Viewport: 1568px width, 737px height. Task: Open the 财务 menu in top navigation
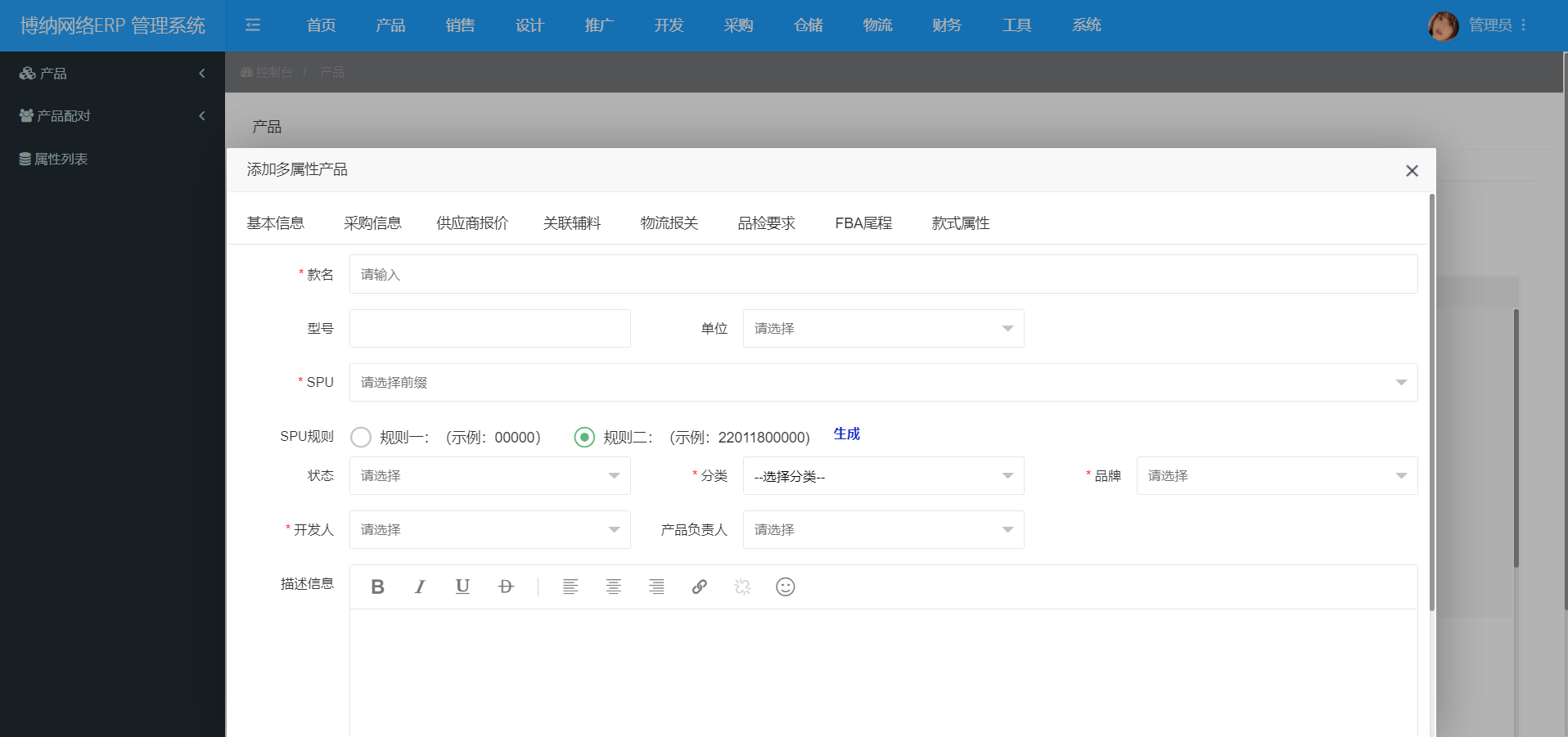(x=947, y=25)
